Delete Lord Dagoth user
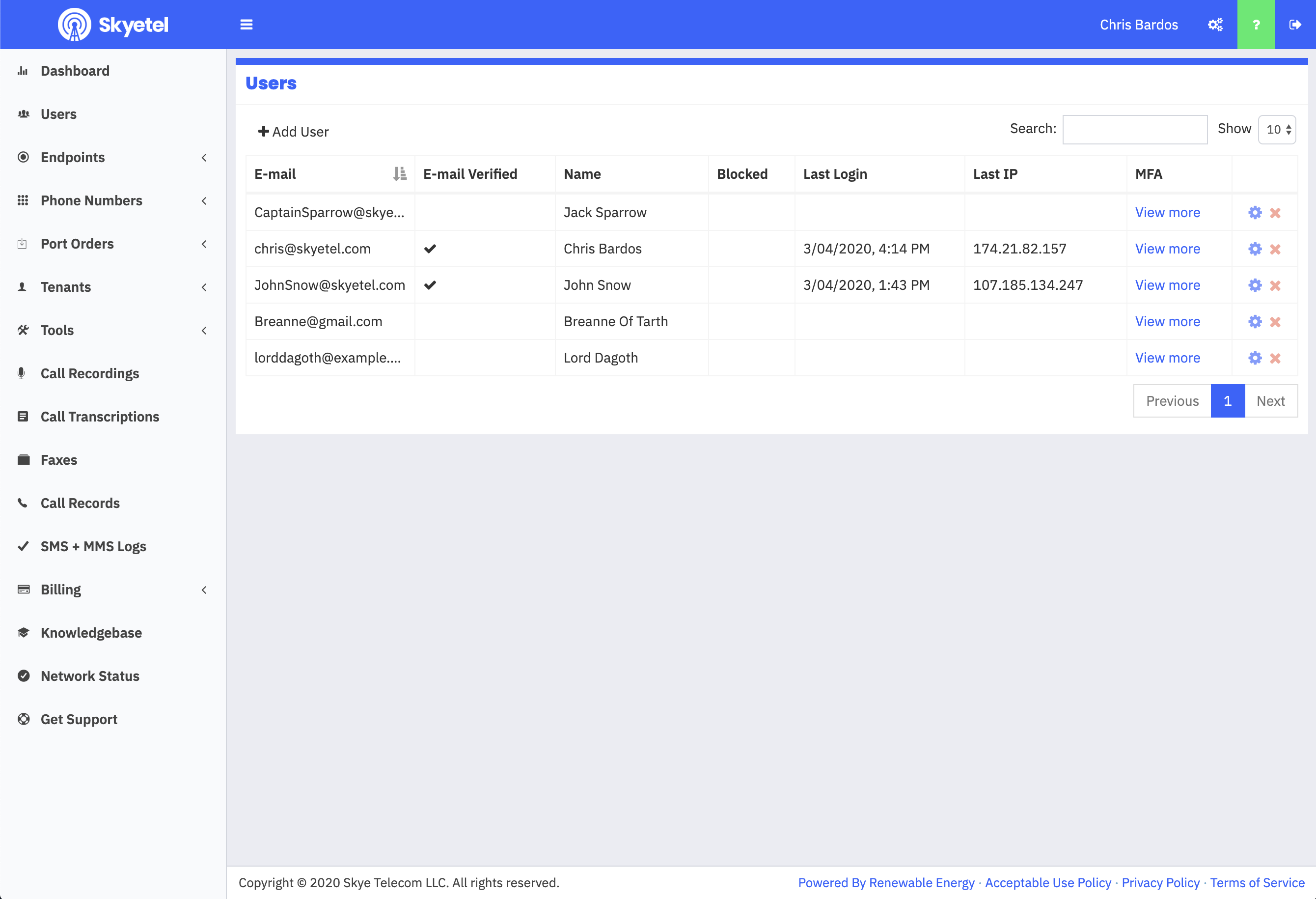This screenshot has width=1316, height=899. [x=1275, y=358]
